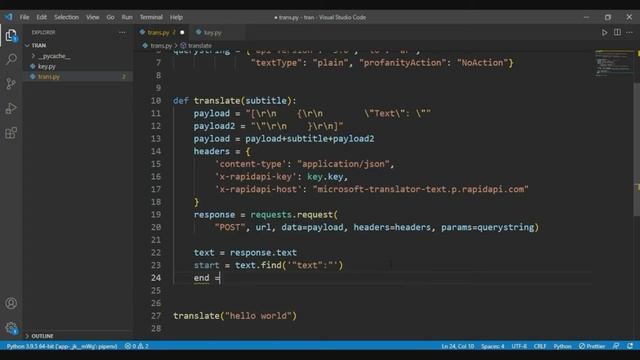Click the Prettier status item
The height and width of the screenshot is (360, 640).
(591, 346)
